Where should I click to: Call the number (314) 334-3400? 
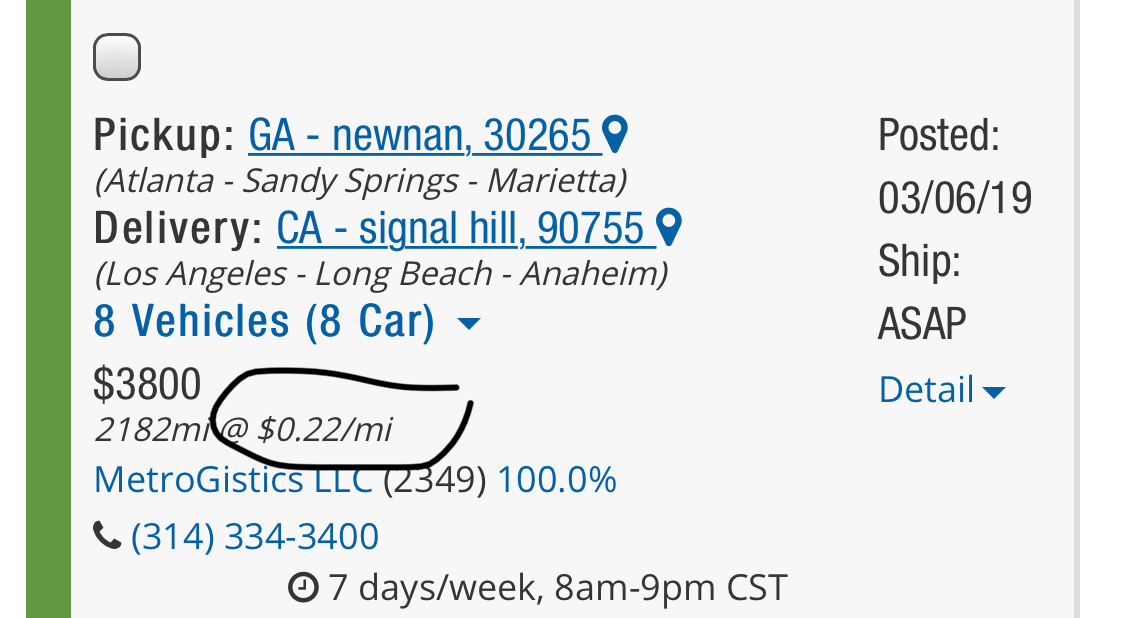(255, 537)
